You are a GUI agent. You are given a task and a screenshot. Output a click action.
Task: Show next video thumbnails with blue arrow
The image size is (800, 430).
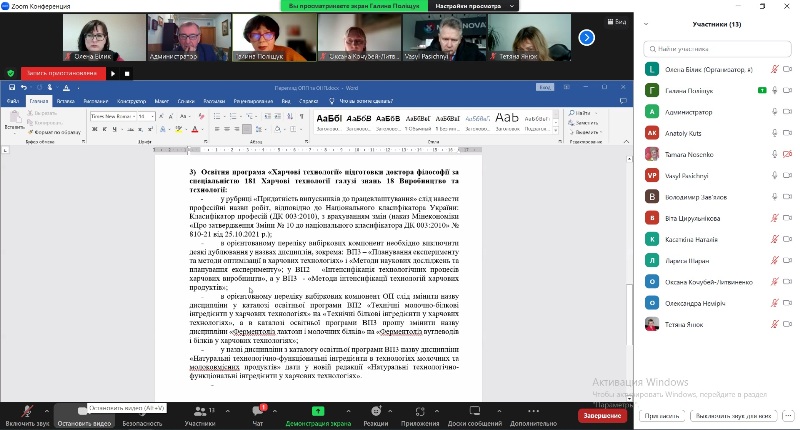pyautogui.click(x=587, y=37)
